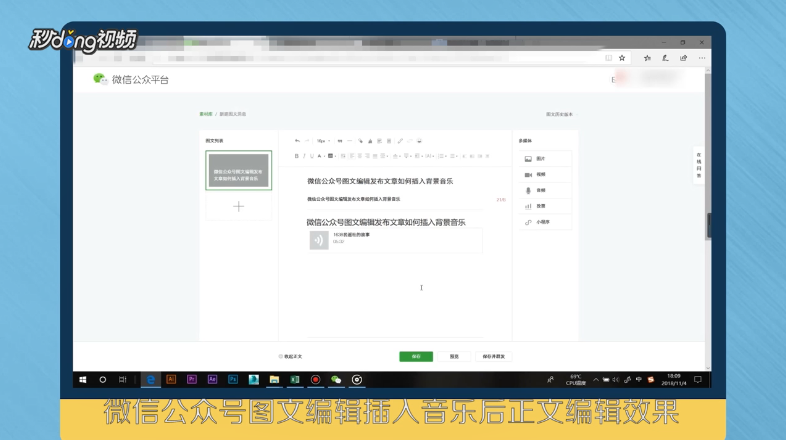This screenshot has width=786, height=440.
Task: Open Adobe Premiere from the taskbar
Action: (x=191, y=380)
